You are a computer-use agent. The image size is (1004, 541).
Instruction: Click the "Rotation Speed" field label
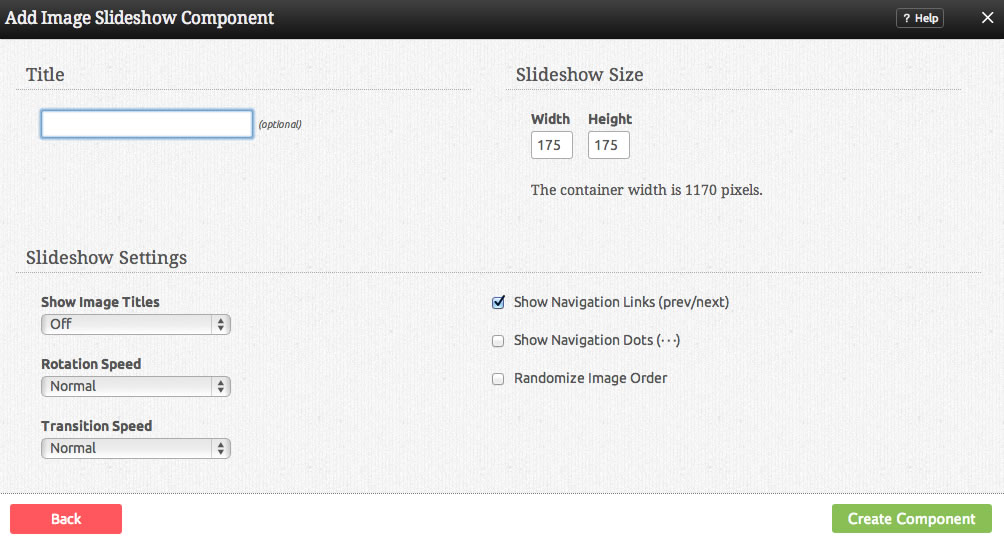pyautogui.click(x=91, y=364)
